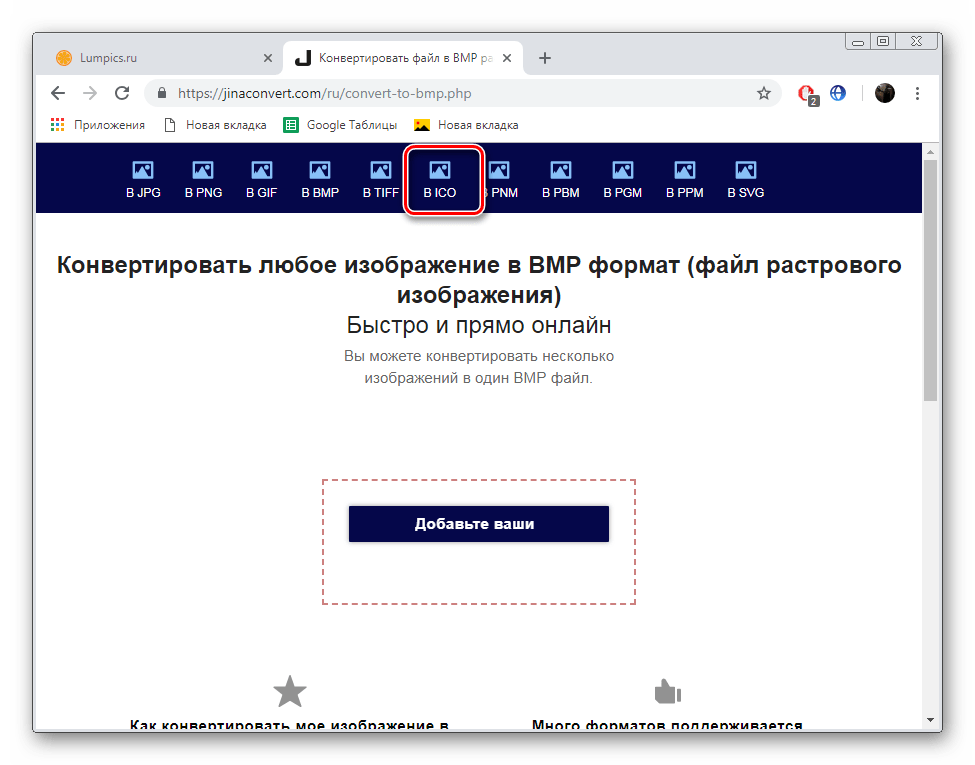Minimize the browser window
The image size is (975, 765).
pyautogui.click(x=858, y=41)
